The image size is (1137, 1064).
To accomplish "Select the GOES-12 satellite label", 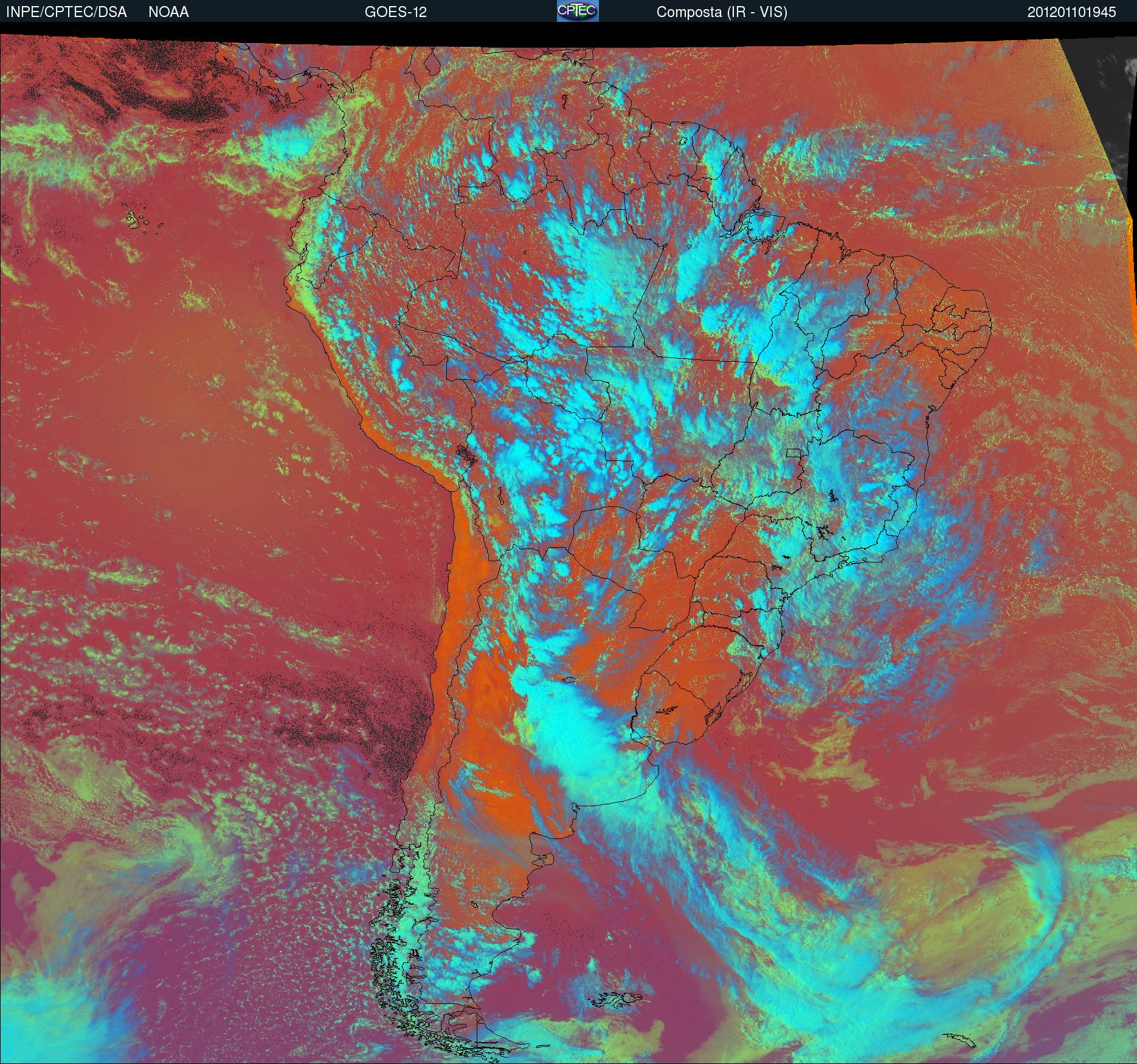I will pos(395,12).
